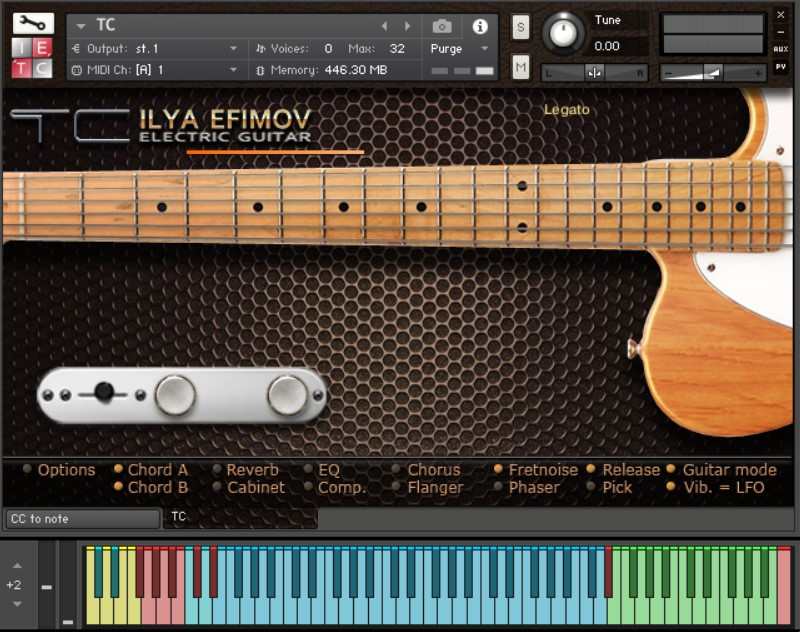The width and height of the screenshot is (800, 632).
Task: Click the Memory 446.30 MB readout
Action: coord(356,70)
